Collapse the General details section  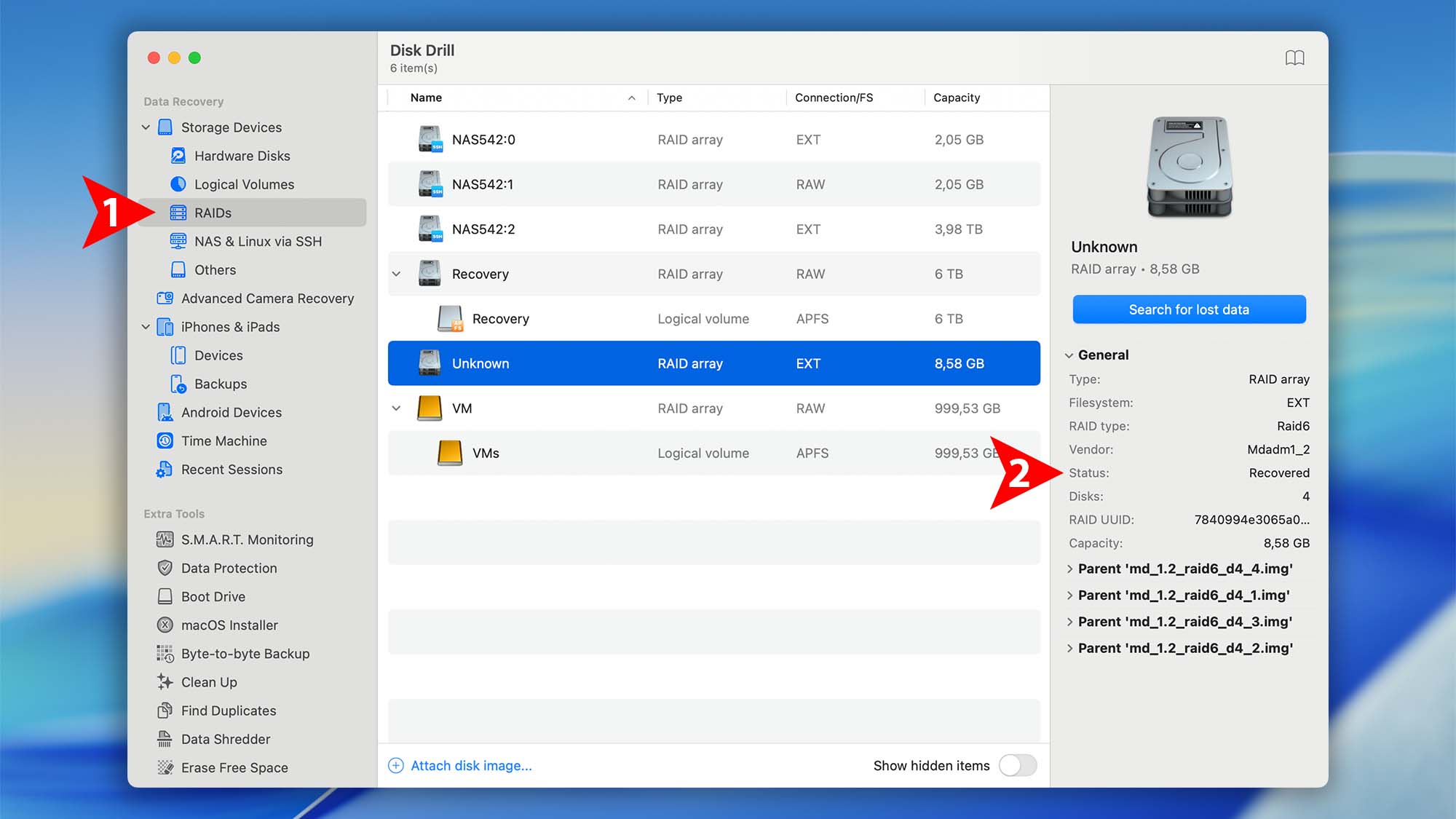[x=1069, y=355]
